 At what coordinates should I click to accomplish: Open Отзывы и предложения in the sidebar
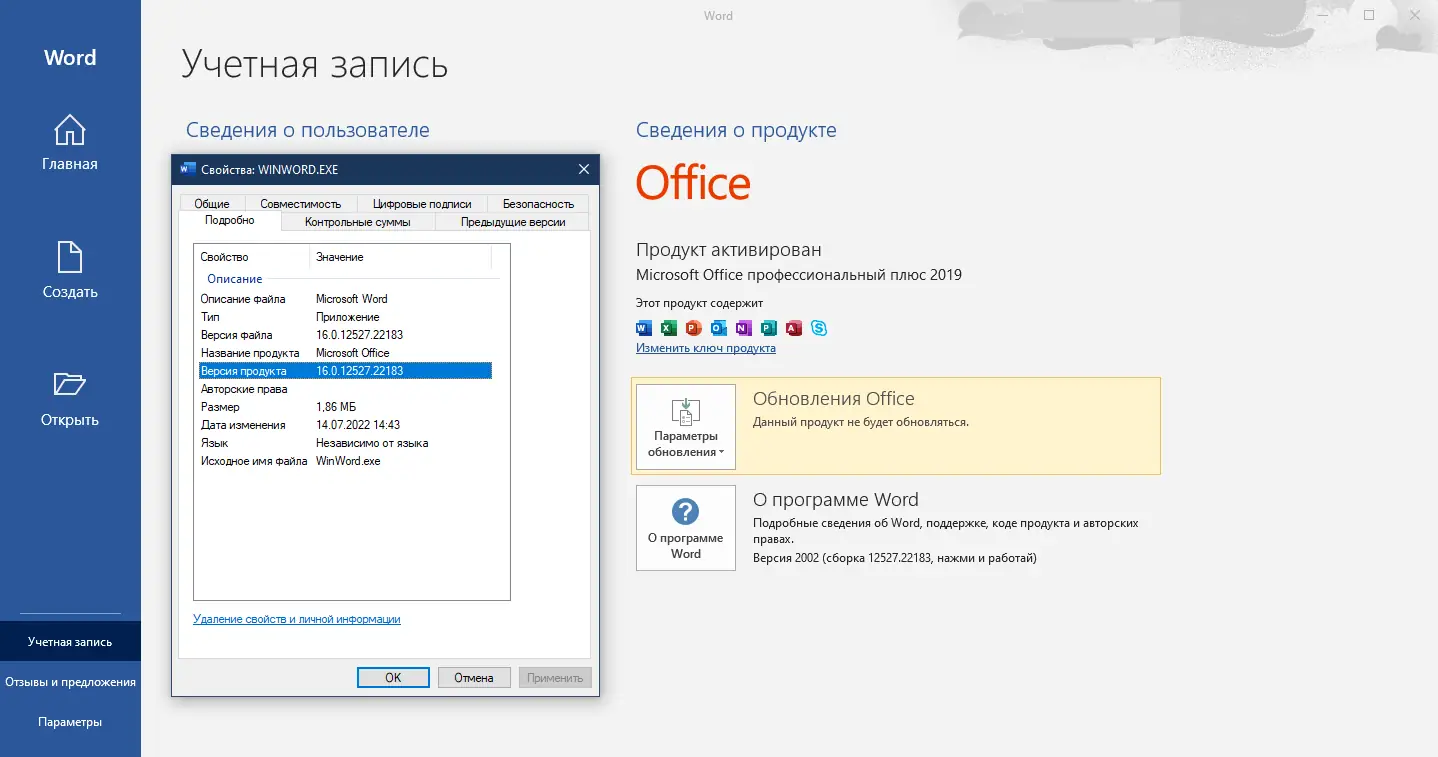click(x=70, y=682)
